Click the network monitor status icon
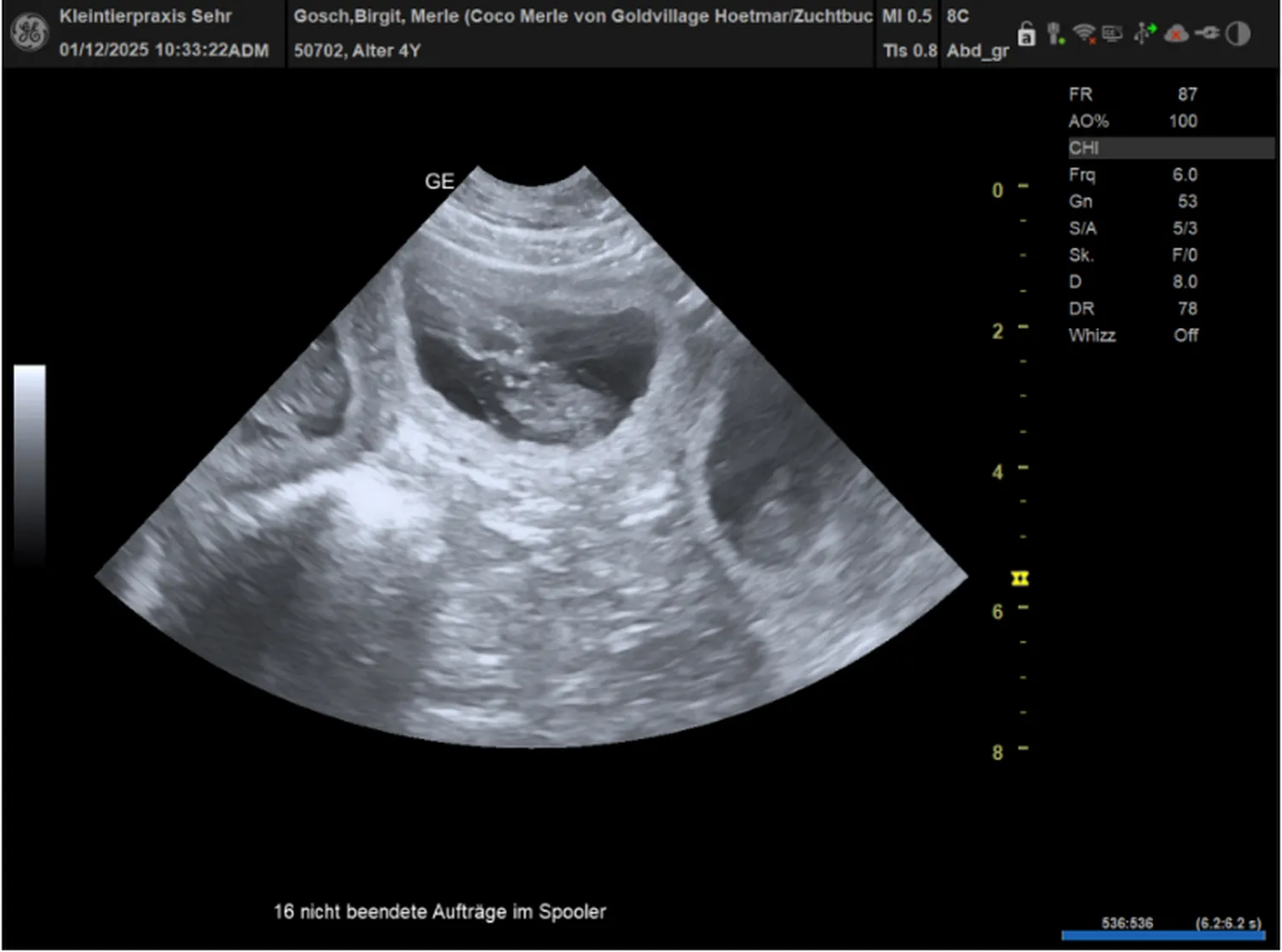This screenshot has width=1282, height=952. 1112,34
